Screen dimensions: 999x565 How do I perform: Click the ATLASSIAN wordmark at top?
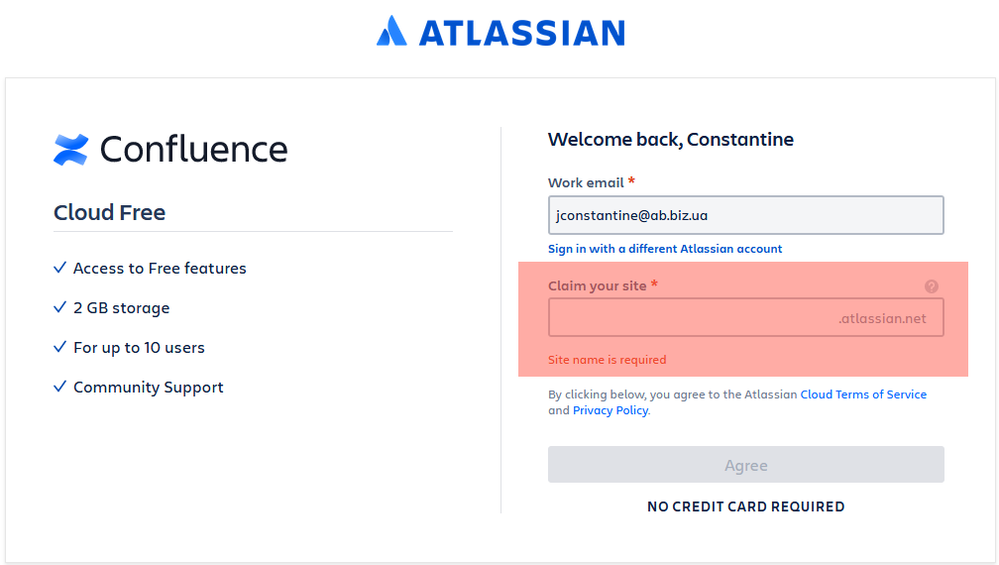[521, 32]
